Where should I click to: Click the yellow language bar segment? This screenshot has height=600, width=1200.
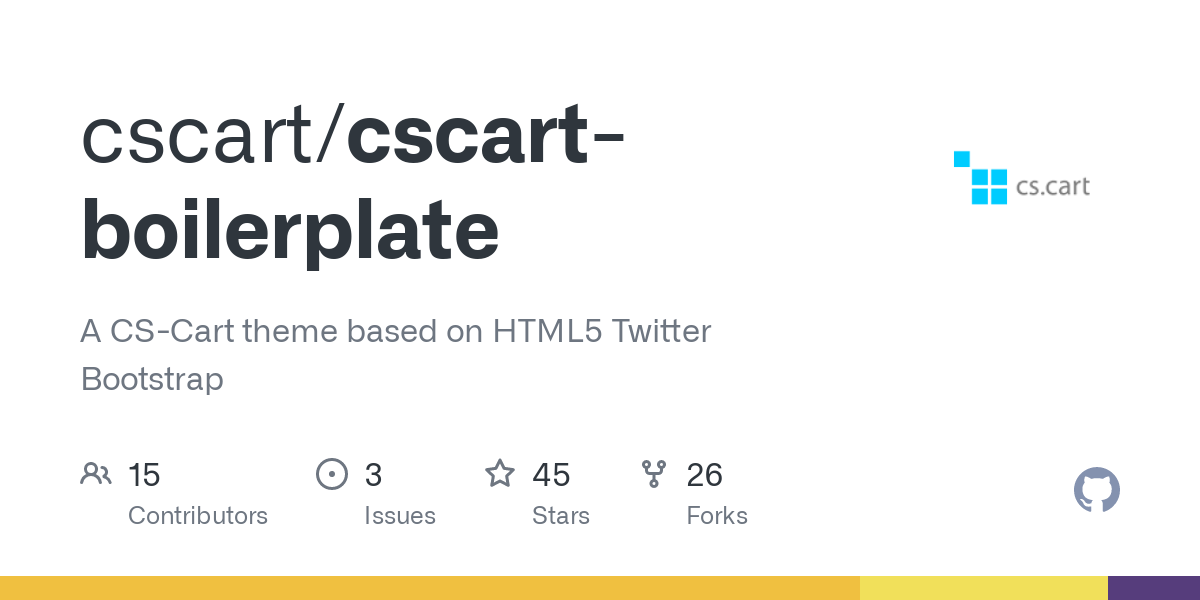[x=984, y=588]
